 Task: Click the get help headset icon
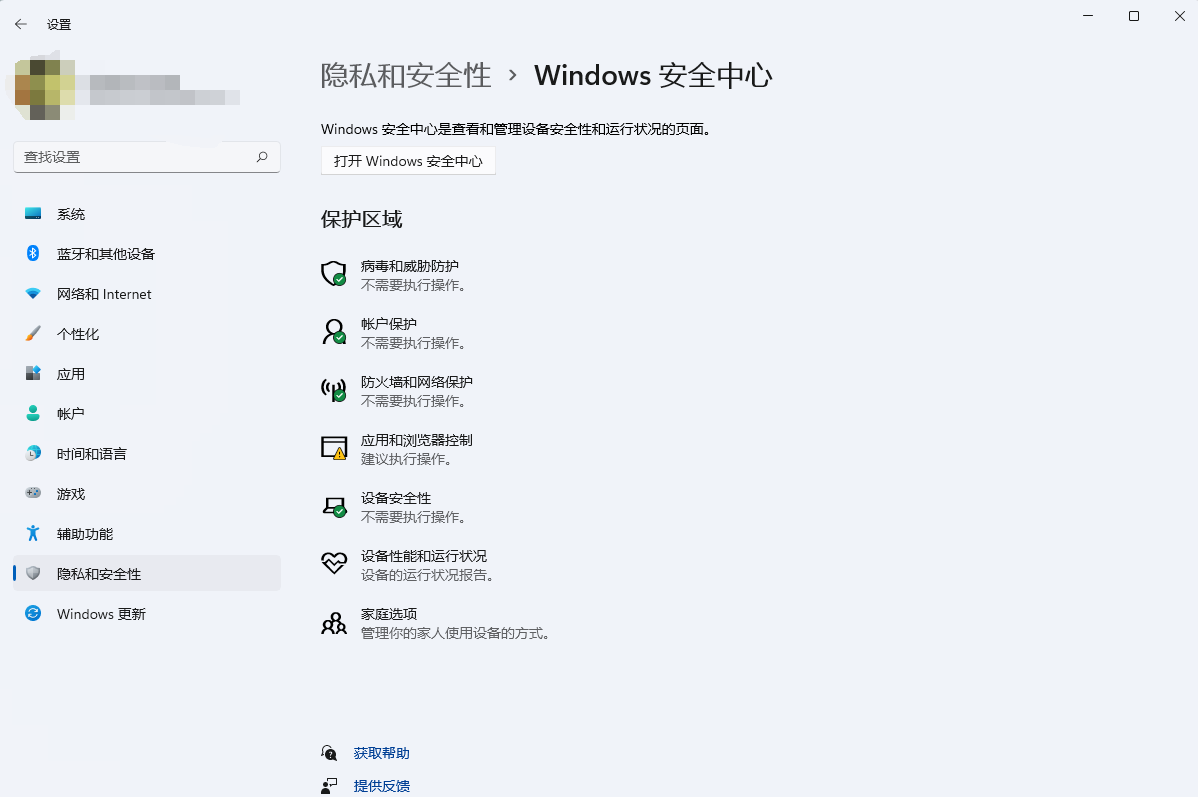[x=329, y=753]
